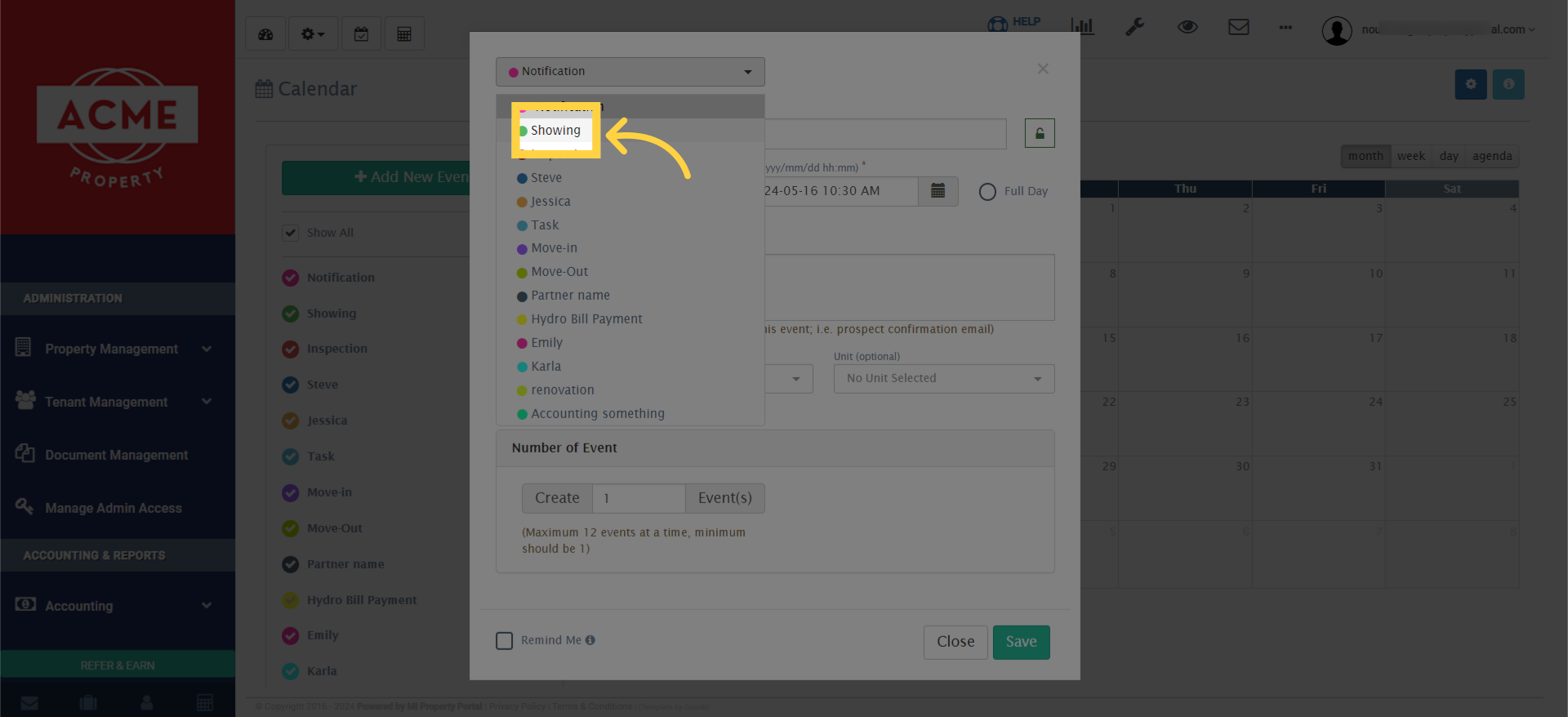Screen dimensions: 1568x717
Task: Close the event dialog with X
Action: click(x=1043, y=69)
